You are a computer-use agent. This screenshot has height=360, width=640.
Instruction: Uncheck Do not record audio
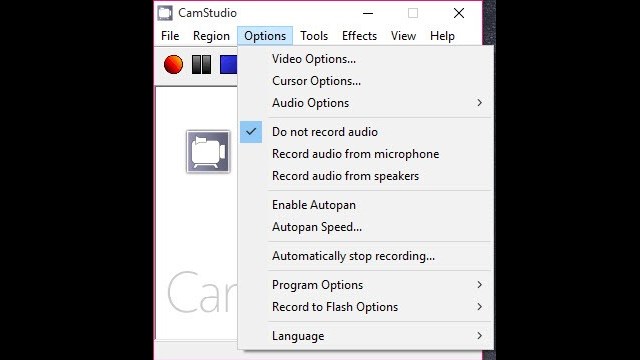coord(366,132)
